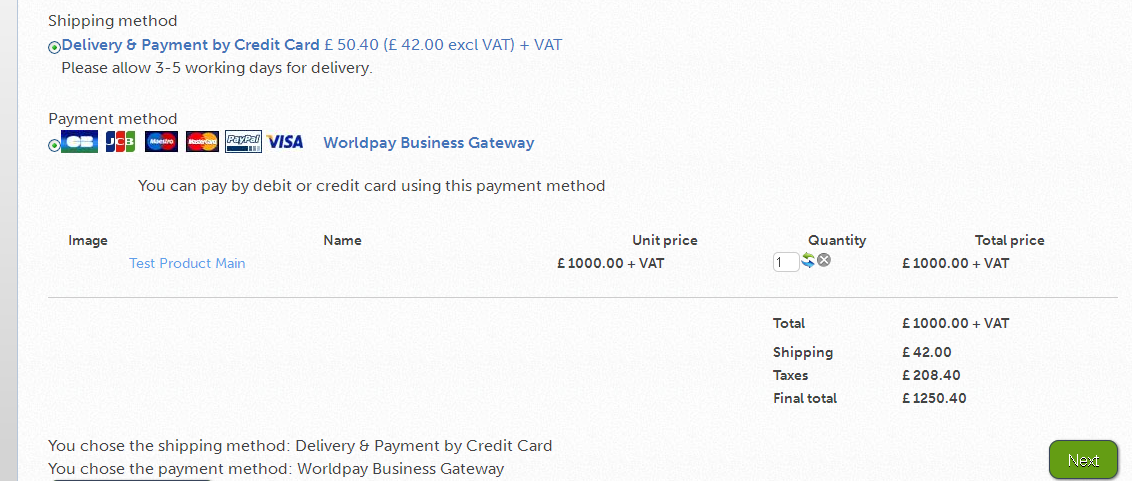
Task: Click the JCB card logo
Action: coord(120,142)
